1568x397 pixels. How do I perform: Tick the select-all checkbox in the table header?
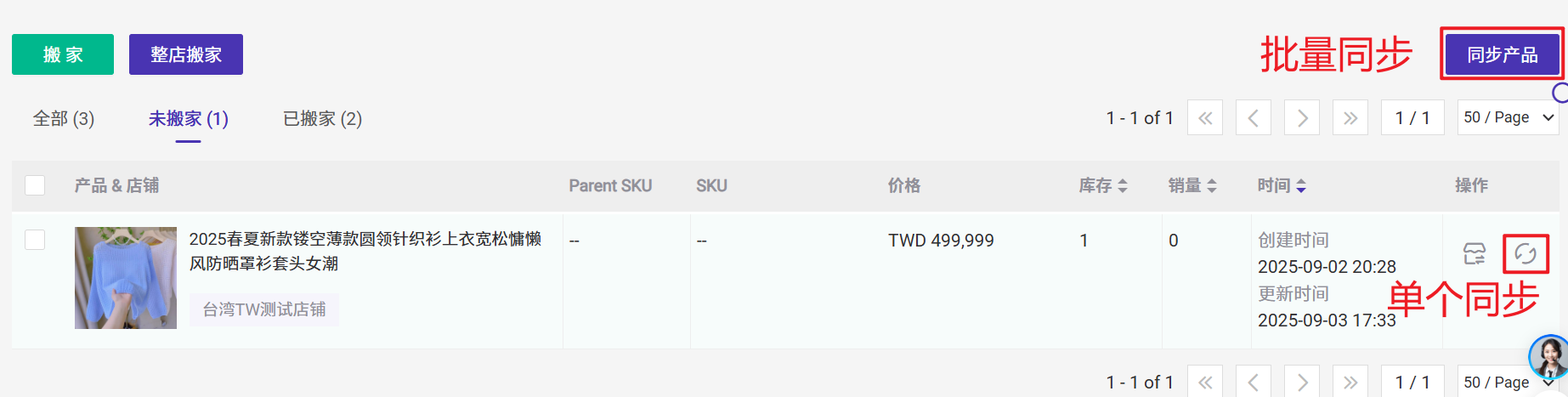[35, 185]
